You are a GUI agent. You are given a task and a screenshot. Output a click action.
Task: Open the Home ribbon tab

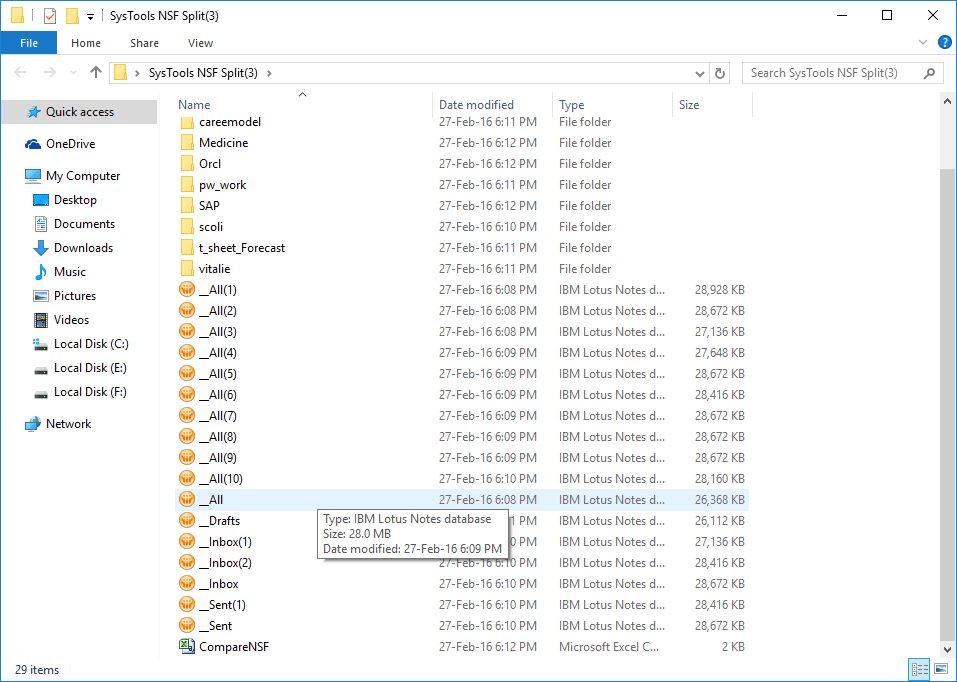(x=85, y=43)
